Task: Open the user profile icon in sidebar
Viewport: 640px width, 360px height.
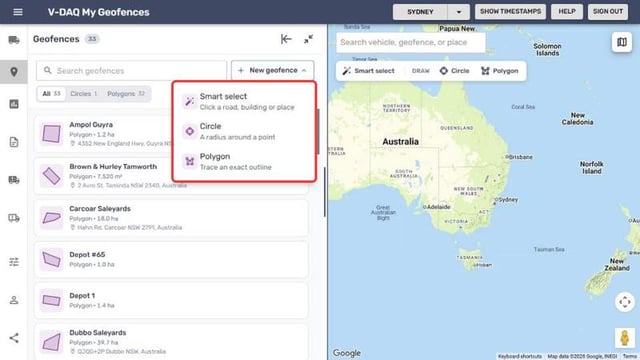Action: coord(14,300)
